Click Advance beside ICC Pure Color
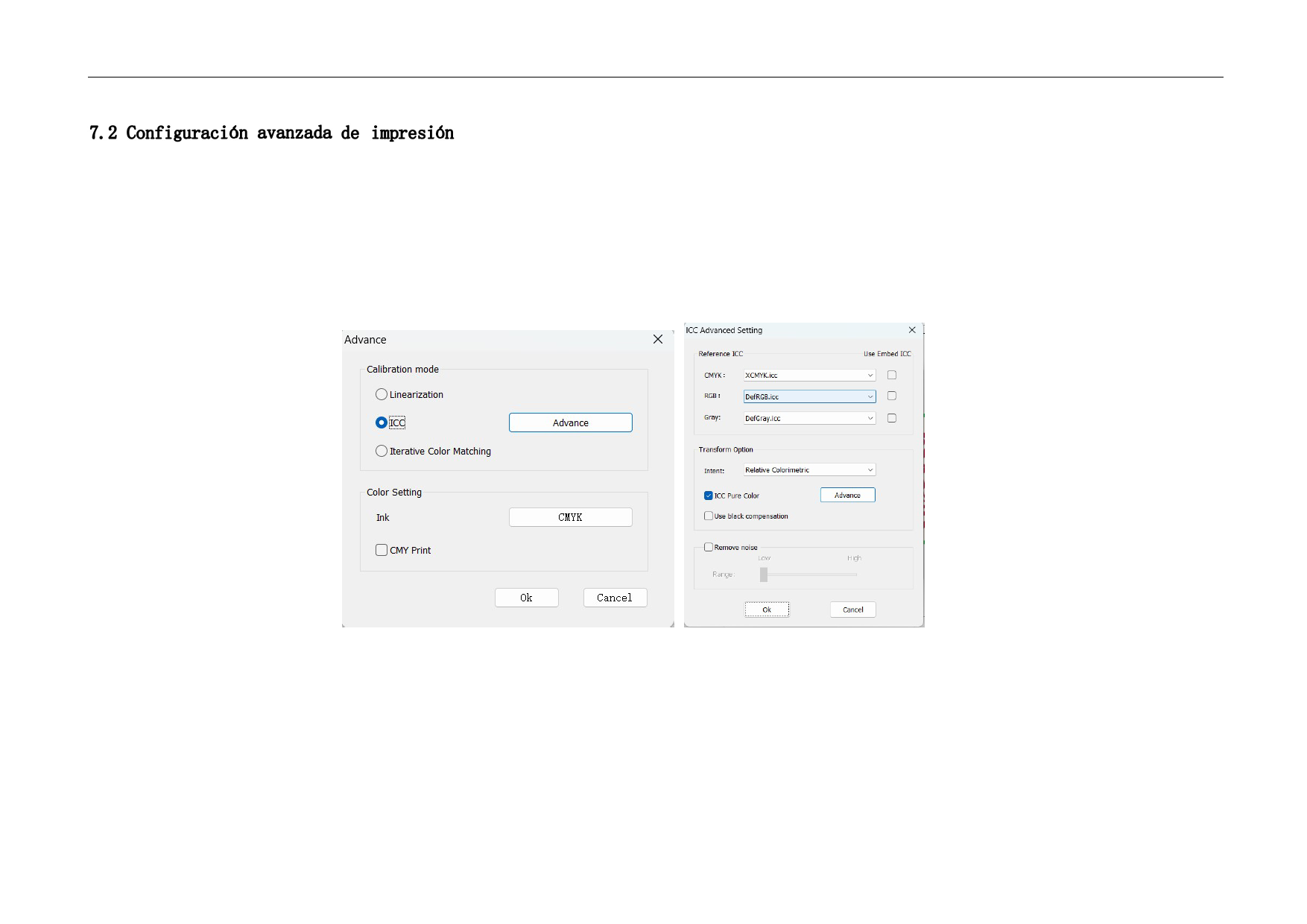This screenshot has height=924, width=1307. tap(847, 495)
